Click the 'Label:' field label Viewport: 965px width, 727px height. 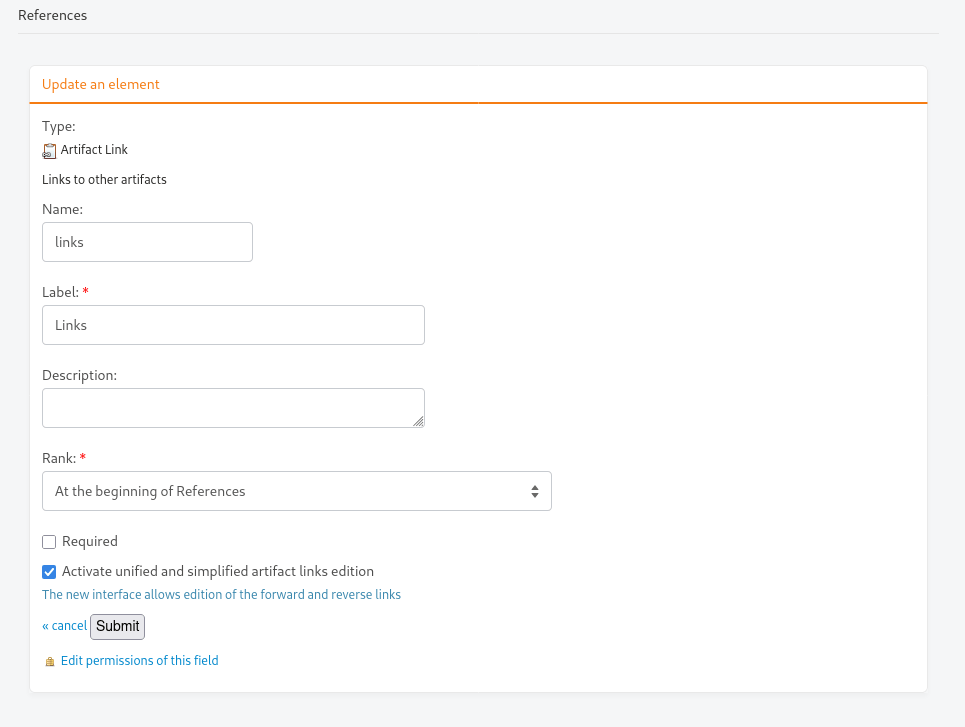click(x=60, y=292)
